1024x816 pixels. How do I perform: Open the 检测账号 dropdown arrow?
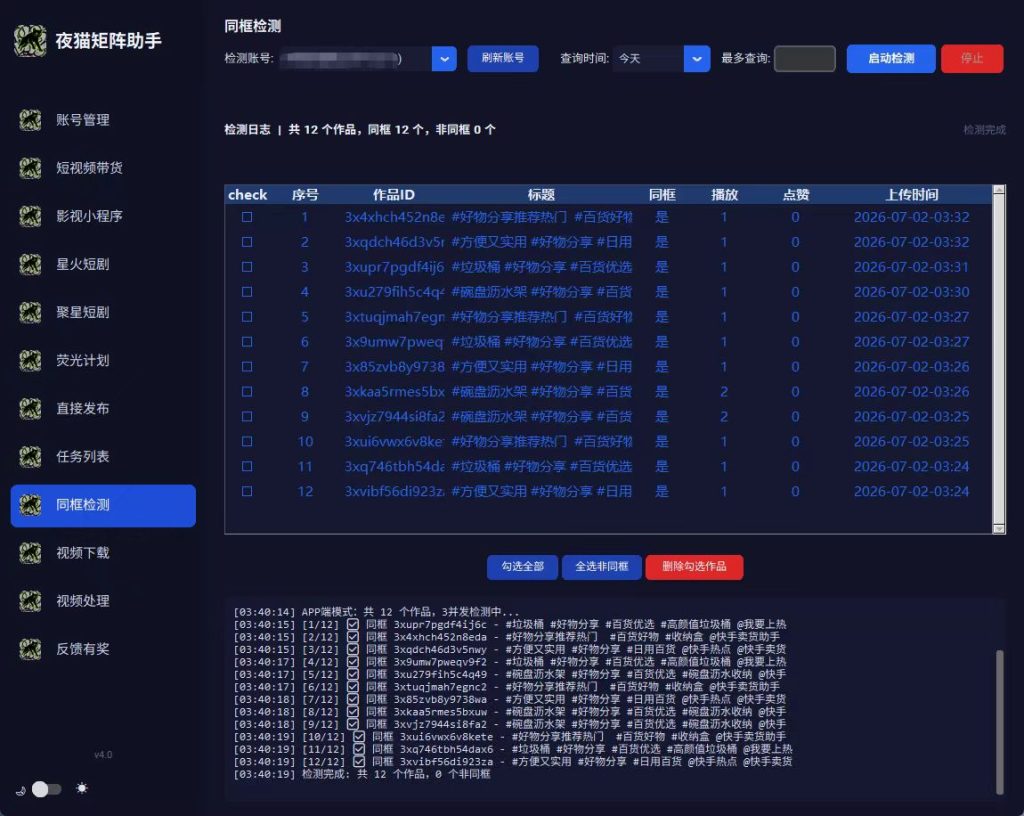coord(444,59)
